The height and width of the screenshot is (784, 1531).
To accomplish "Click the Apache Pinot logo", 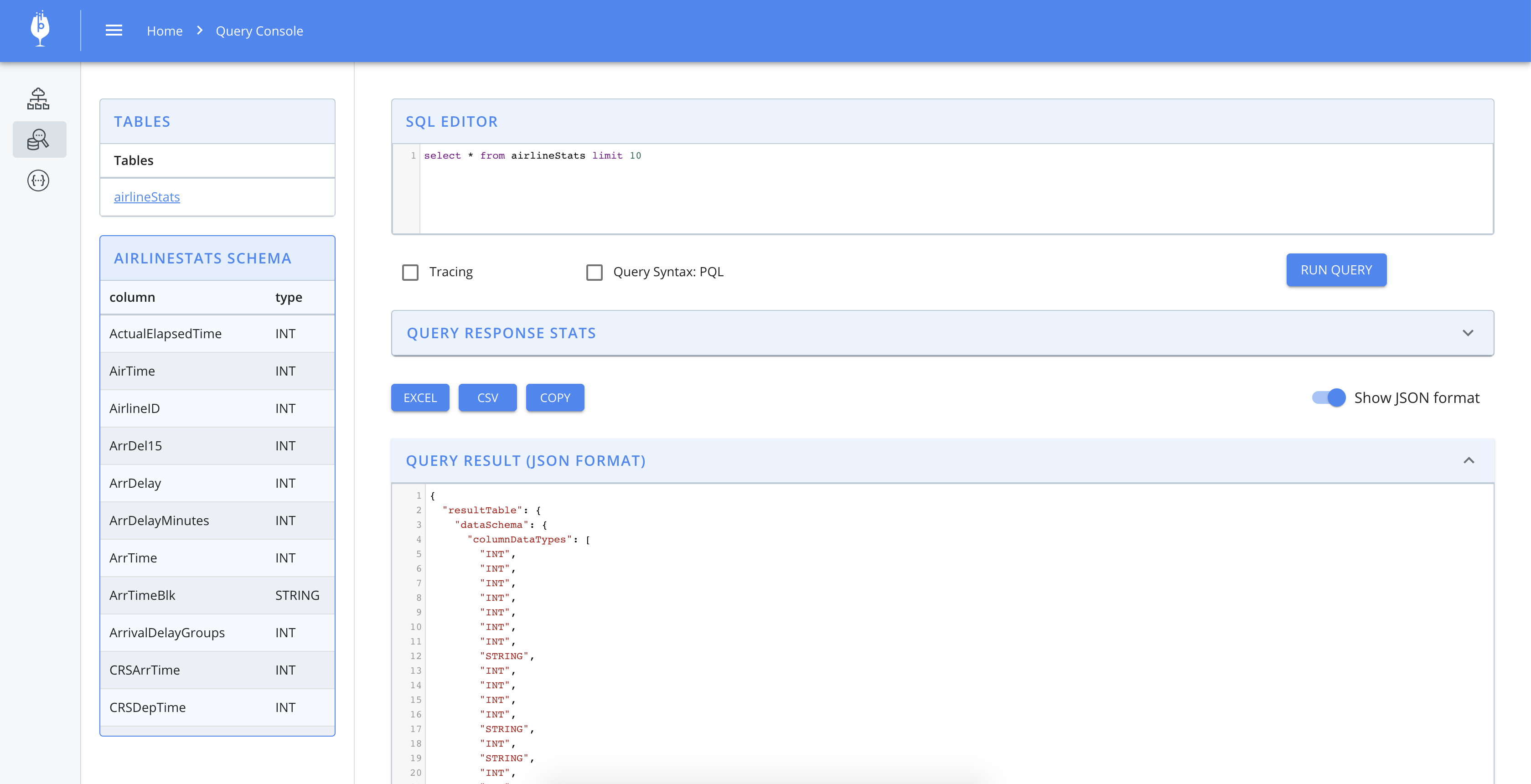I will click(40, 29).
